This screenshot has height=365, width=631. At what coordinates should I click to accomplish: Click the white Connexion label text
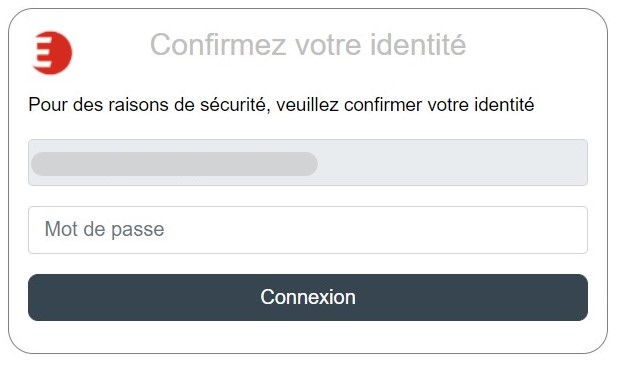pos(308,297)
